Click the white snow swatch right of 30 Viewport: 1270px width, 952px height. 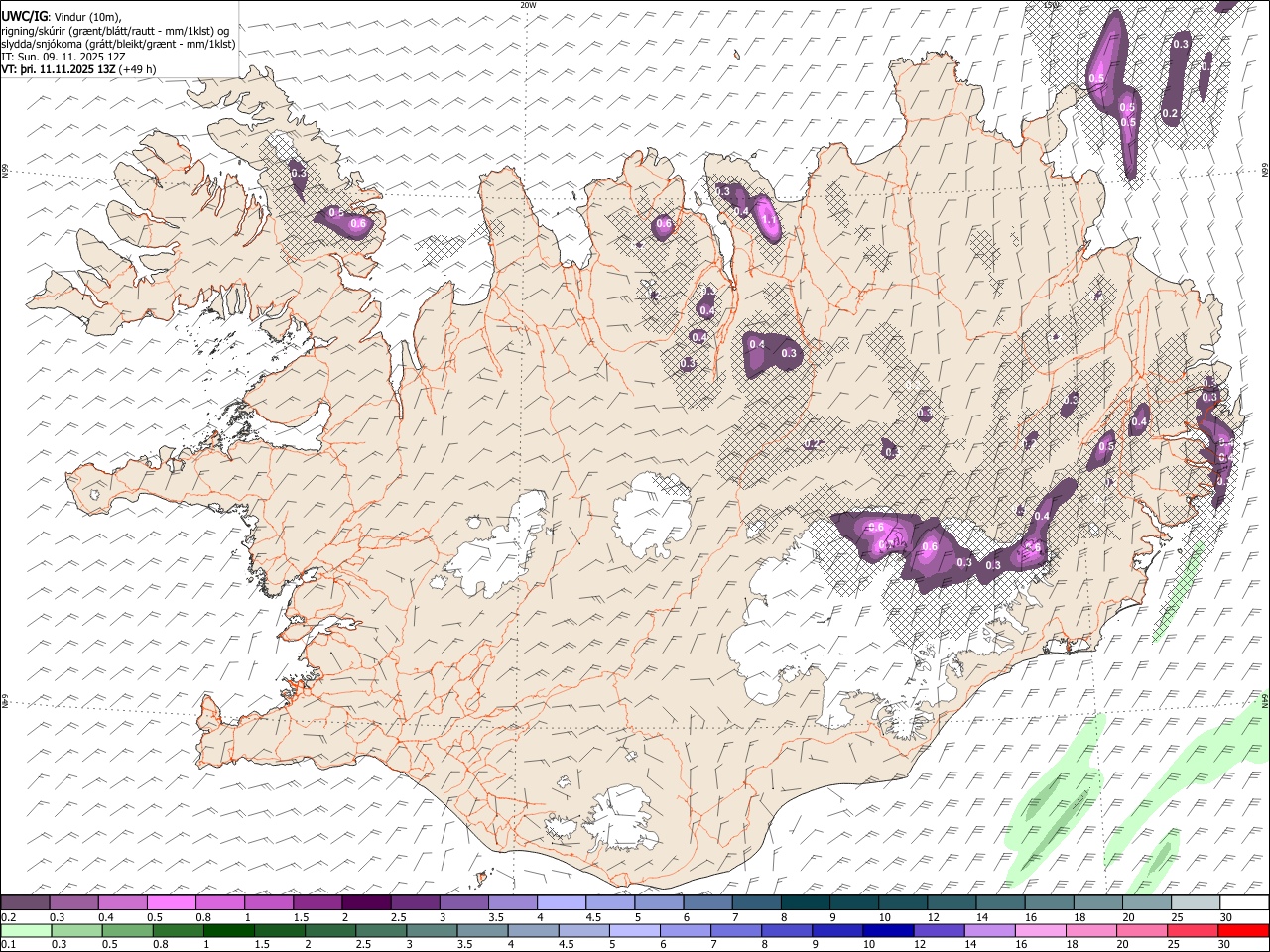click(1244, 902)
